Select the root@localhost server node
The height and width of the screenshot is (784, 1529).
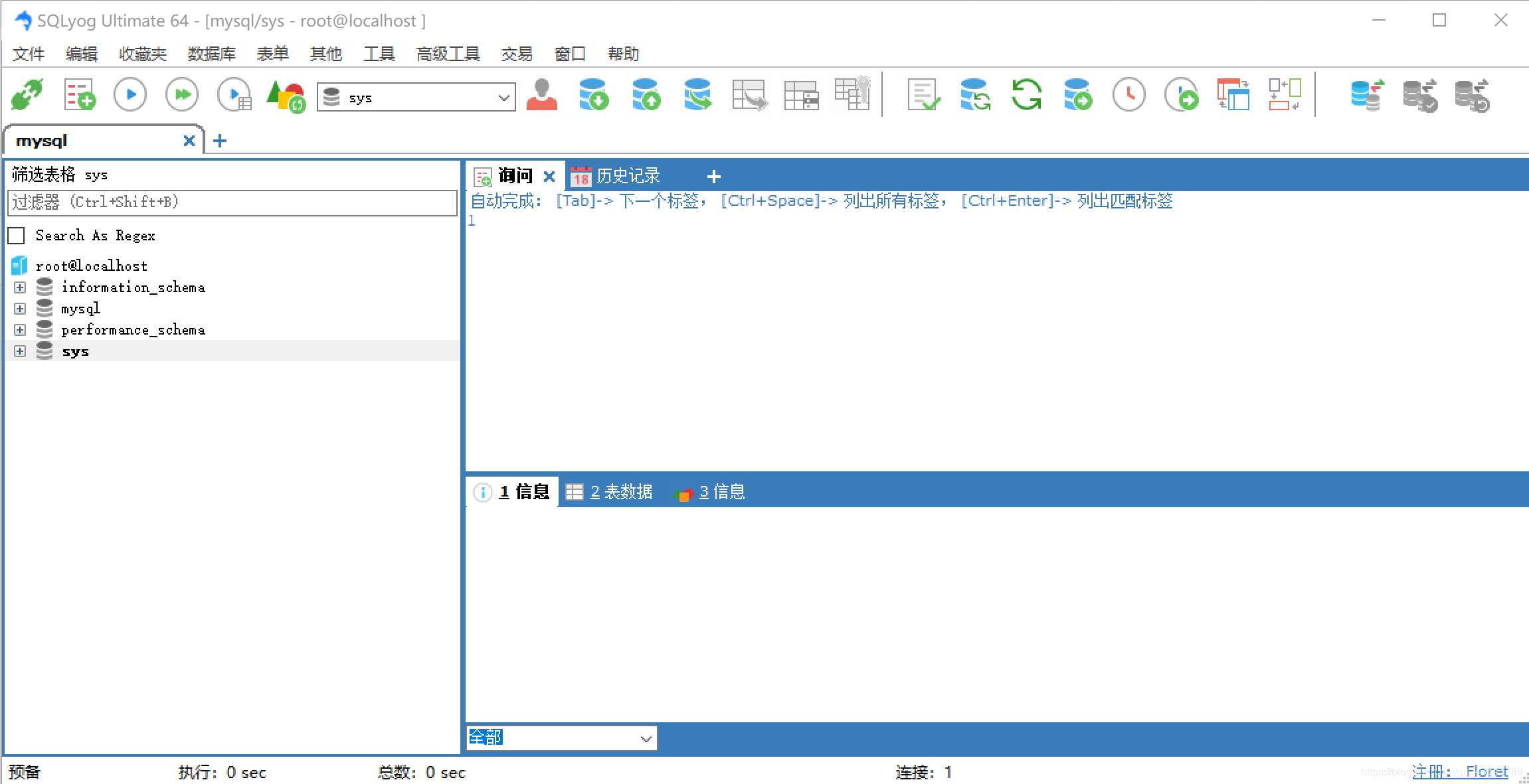92,266
